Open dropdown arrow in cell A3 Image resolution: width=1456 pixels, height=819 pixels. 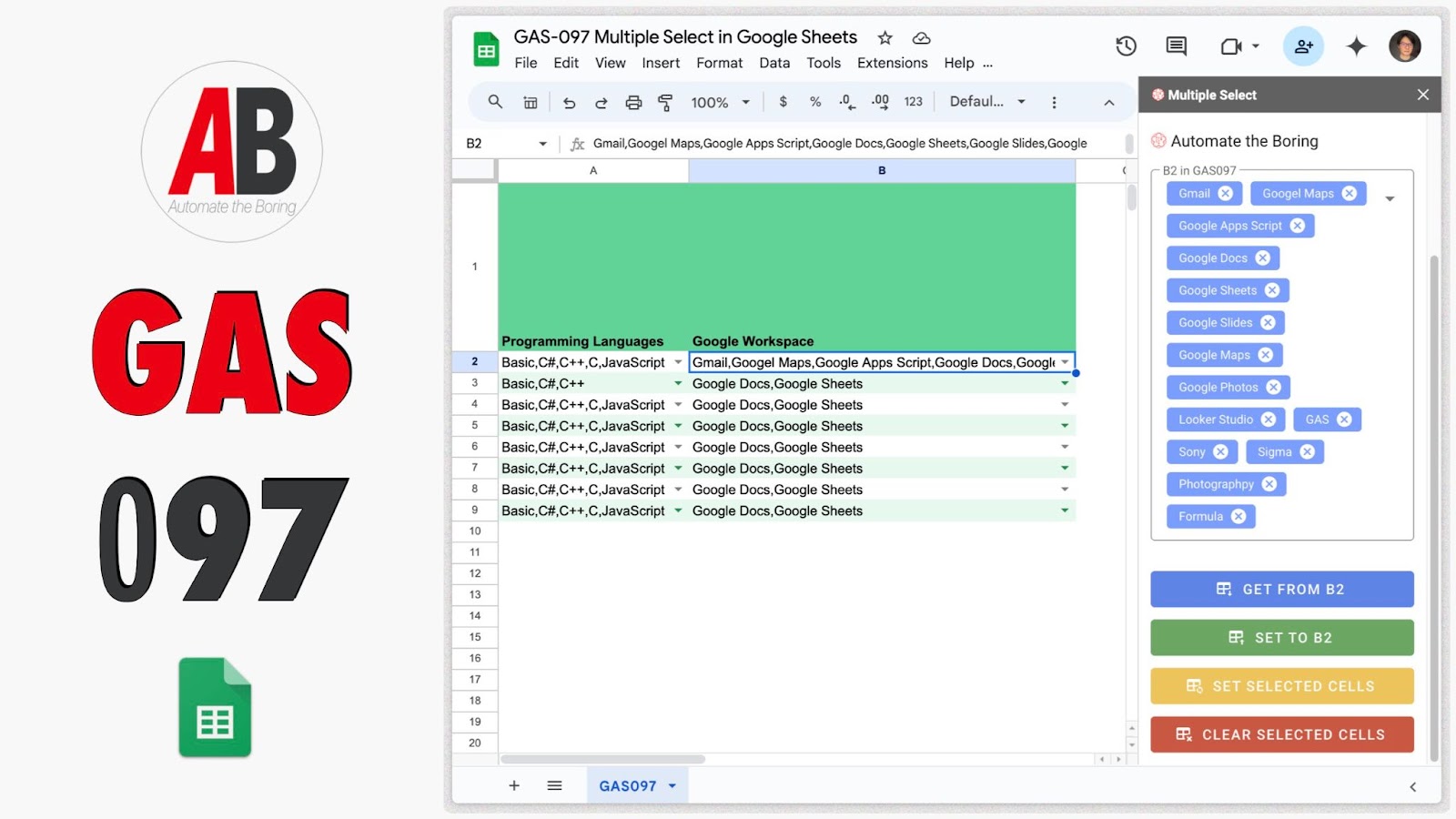click(678, 383)
